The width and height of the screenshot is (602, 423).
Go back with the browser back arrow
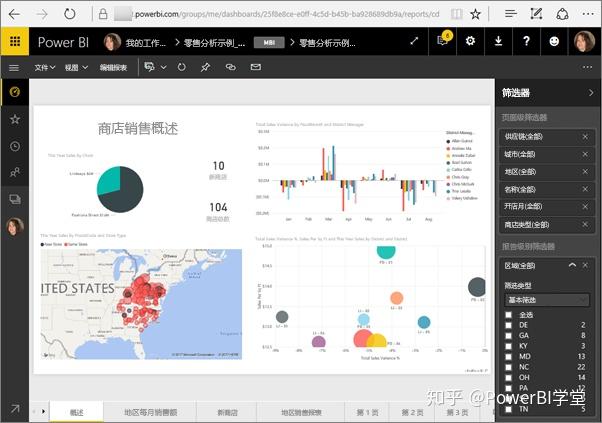coord(14,14)
